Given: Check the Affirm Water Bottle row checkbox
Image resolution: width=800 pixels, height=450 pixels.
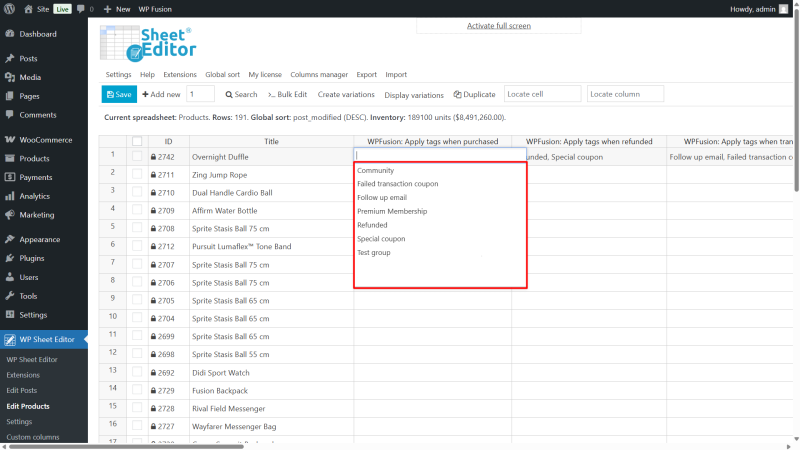Looking at the screenshot, I should pyautogui.click(x=137, y=210).
